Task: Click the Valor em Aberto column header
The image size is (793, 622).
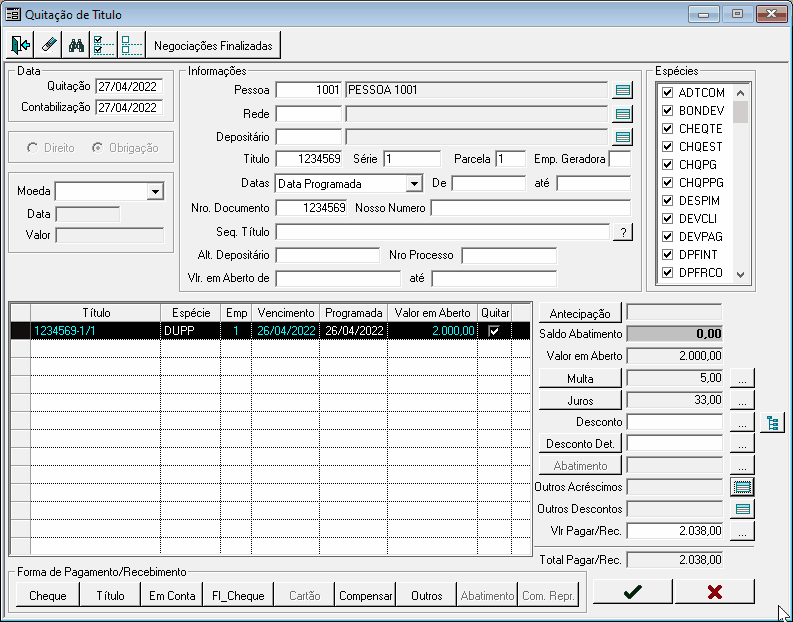Action: tap(432, 313)
